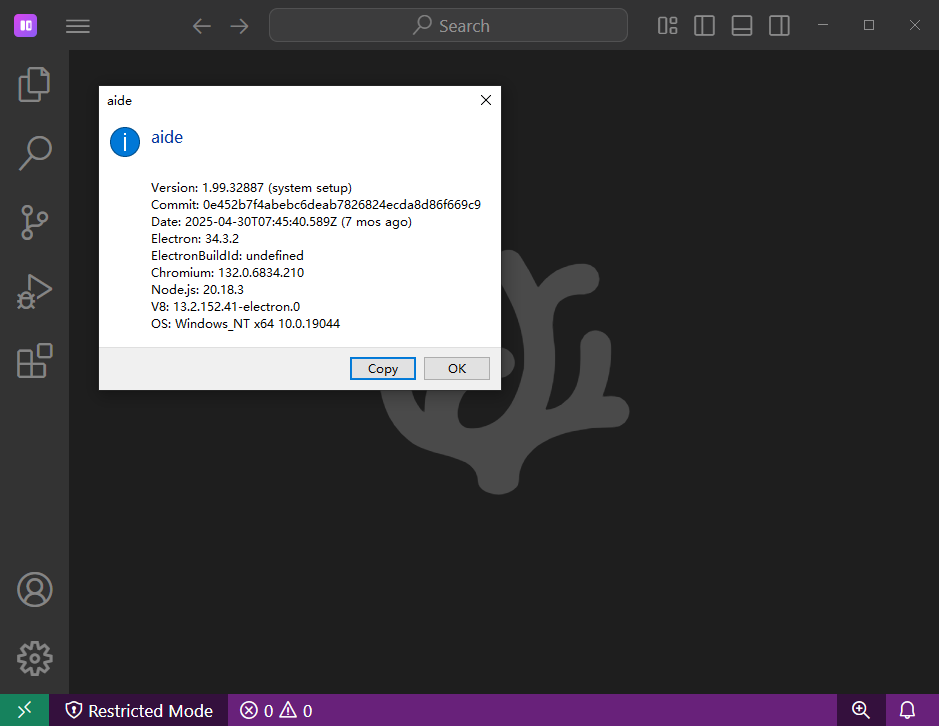Open the Manage gear menu
The width and height of the screenshot is (939, 726).
coord(34,658)
